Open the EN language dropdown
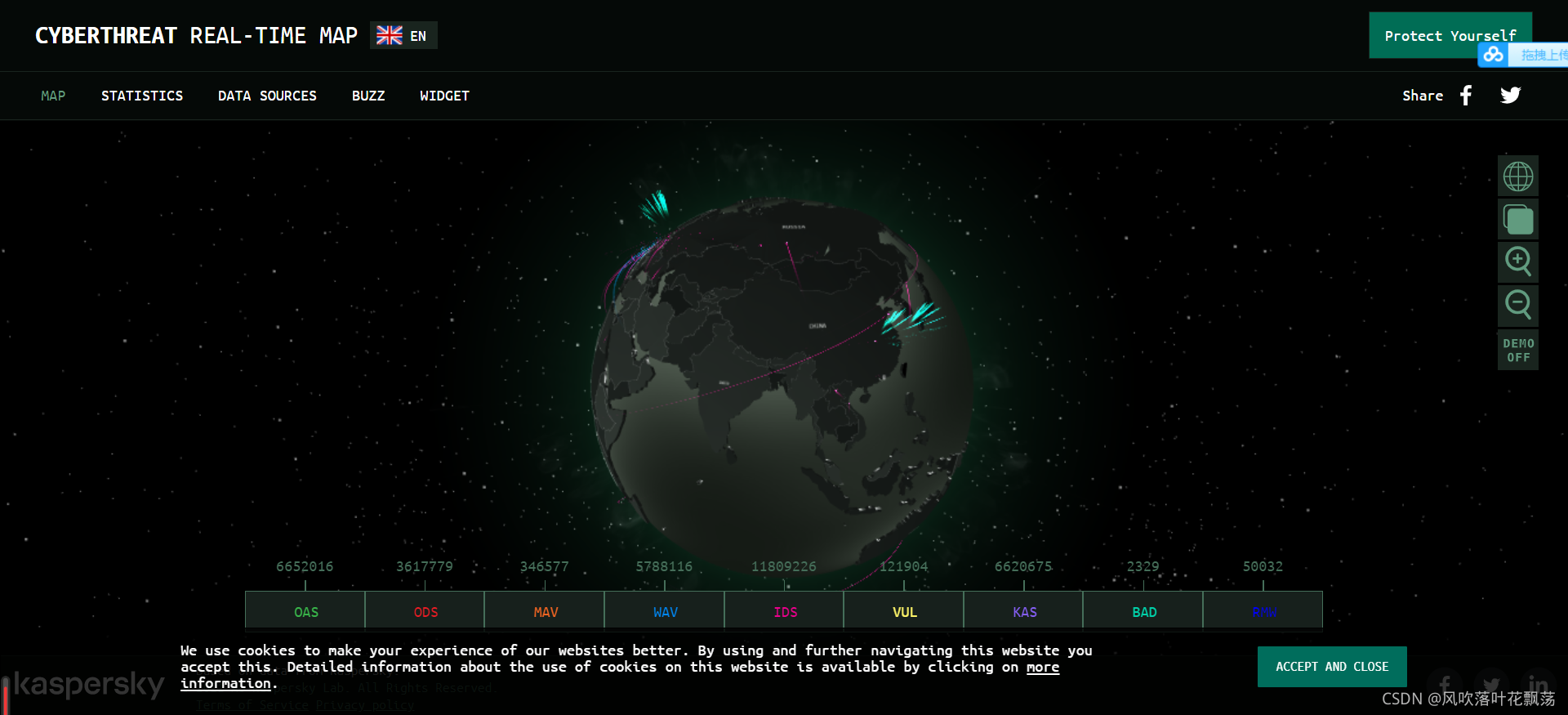The width and height of the screenshot is (1568, 715). pyautogui.click(x=403, y=35)
